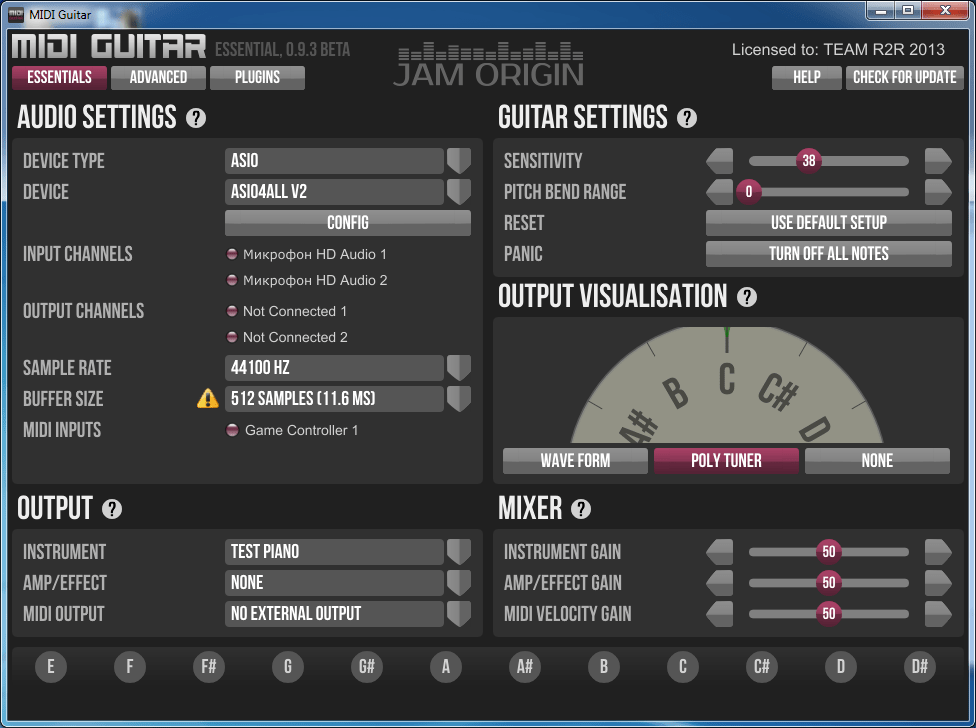The width and height of the screenshot is (976, 728).
Task: Select Poly Tuner visualisation
Action: (x=726, y=461)
